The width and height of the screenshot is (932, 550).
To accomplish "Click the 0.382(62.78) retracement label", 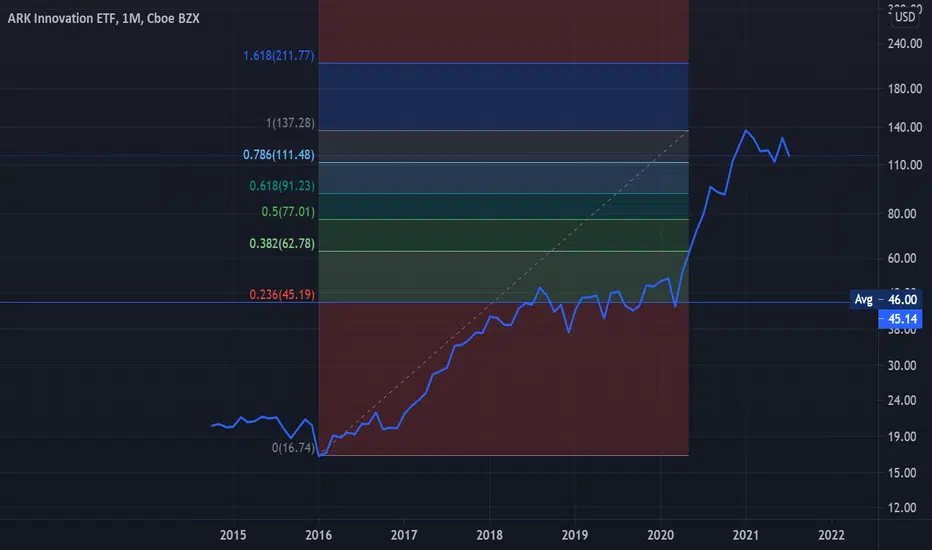I will pyautogui.click(x=282, y=243).
